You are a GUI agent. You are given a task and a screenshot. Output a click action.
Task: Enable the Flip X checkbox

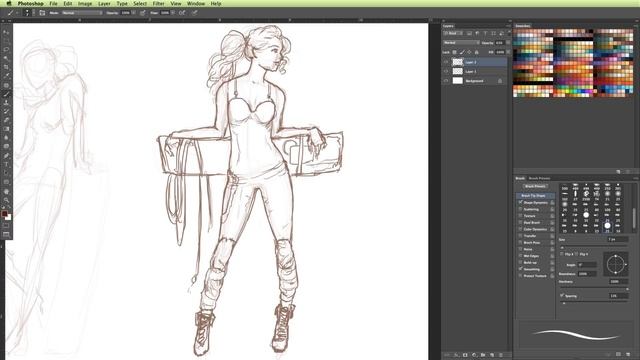coord(562,254)
